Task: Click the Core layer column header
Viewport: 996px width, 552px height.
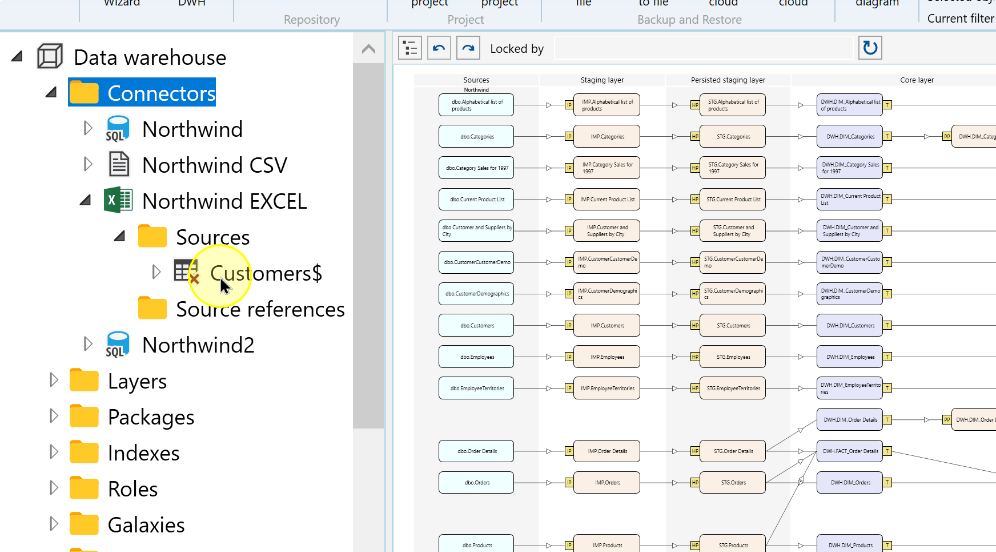Action: tap(917, 80)
